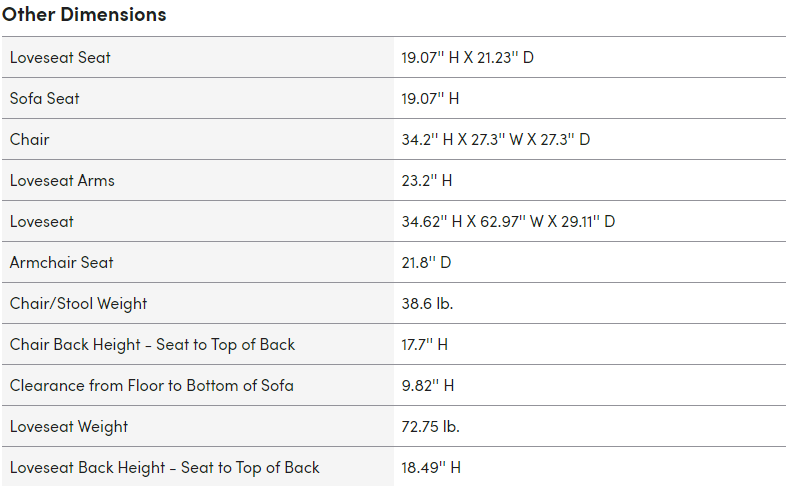The height and width of the screenshot is (486, 788).
Task: Select the Loveseat Seat row label
Action: coord(60,57)
